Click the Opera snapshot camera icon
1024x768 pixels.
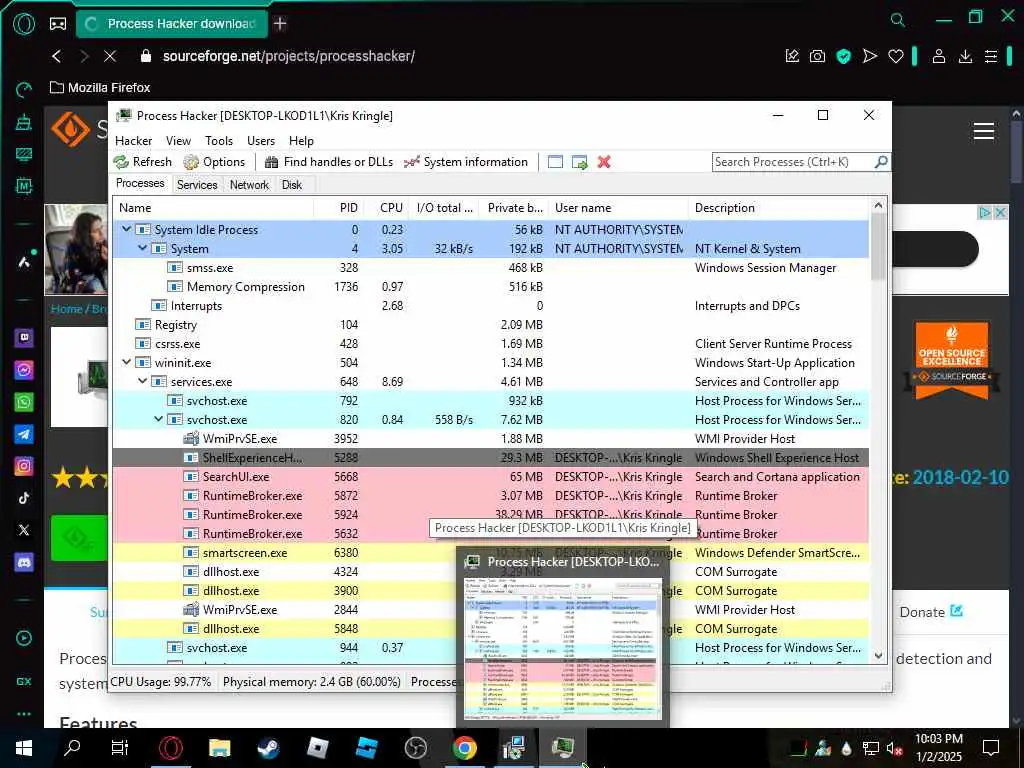[x=817, y=56]
